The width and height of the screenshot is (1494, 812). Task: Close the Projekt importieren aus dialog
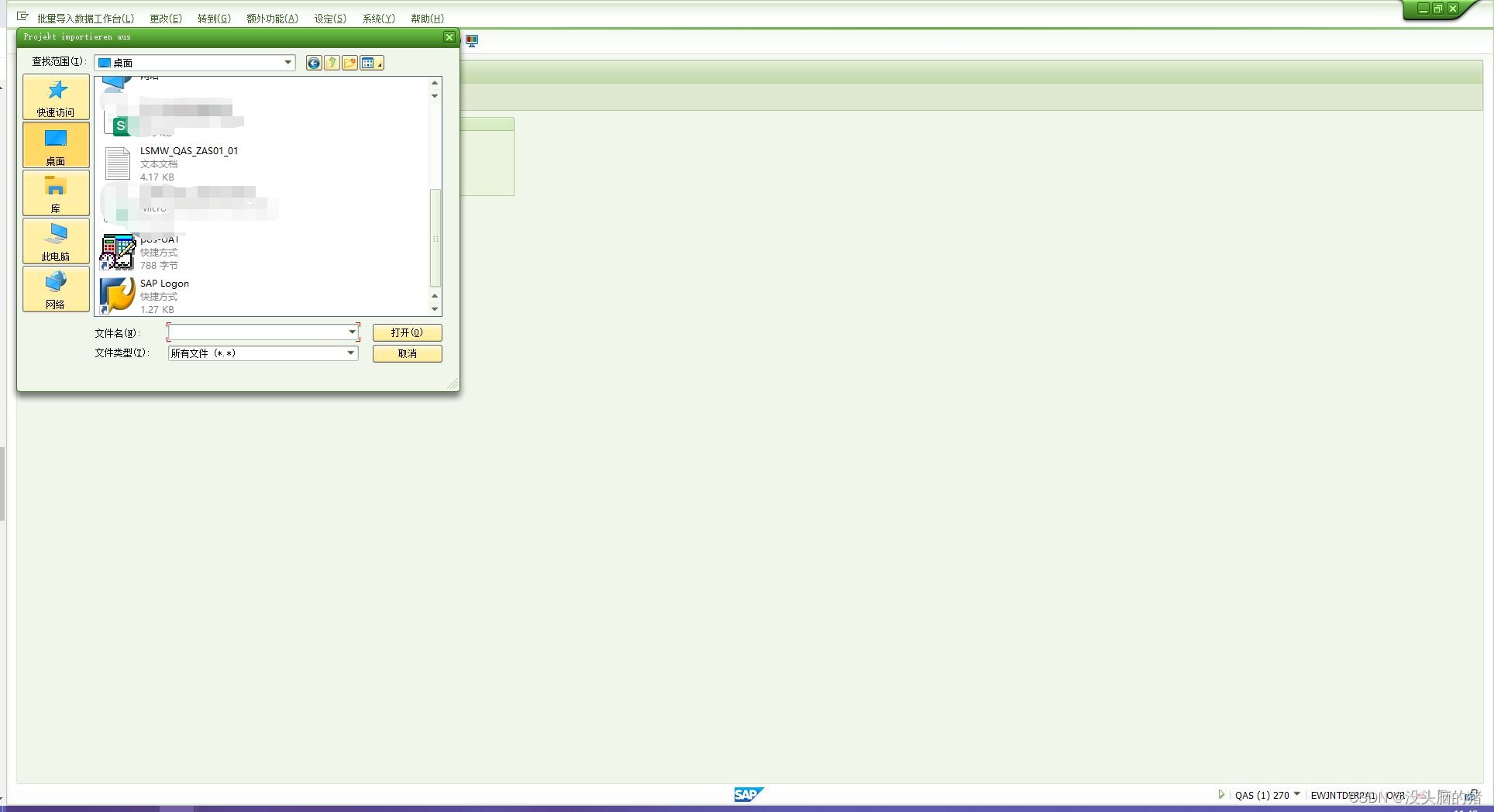tap(449, 37)
